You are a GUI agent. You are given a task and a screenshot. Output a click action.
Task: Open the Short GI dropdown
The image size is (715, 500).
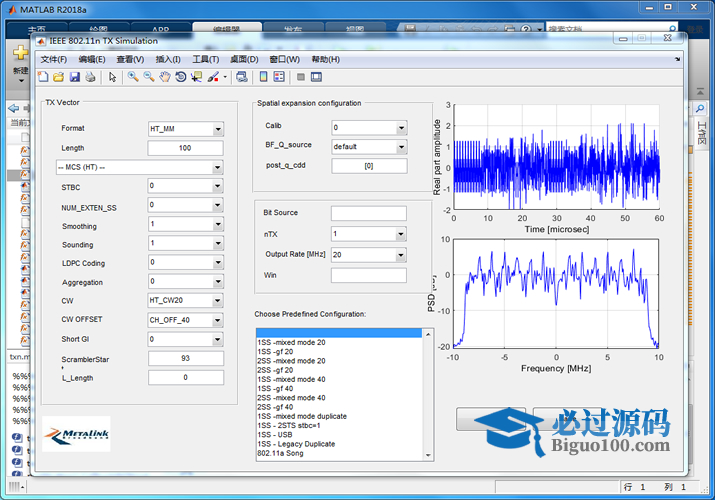pos(186,339)
